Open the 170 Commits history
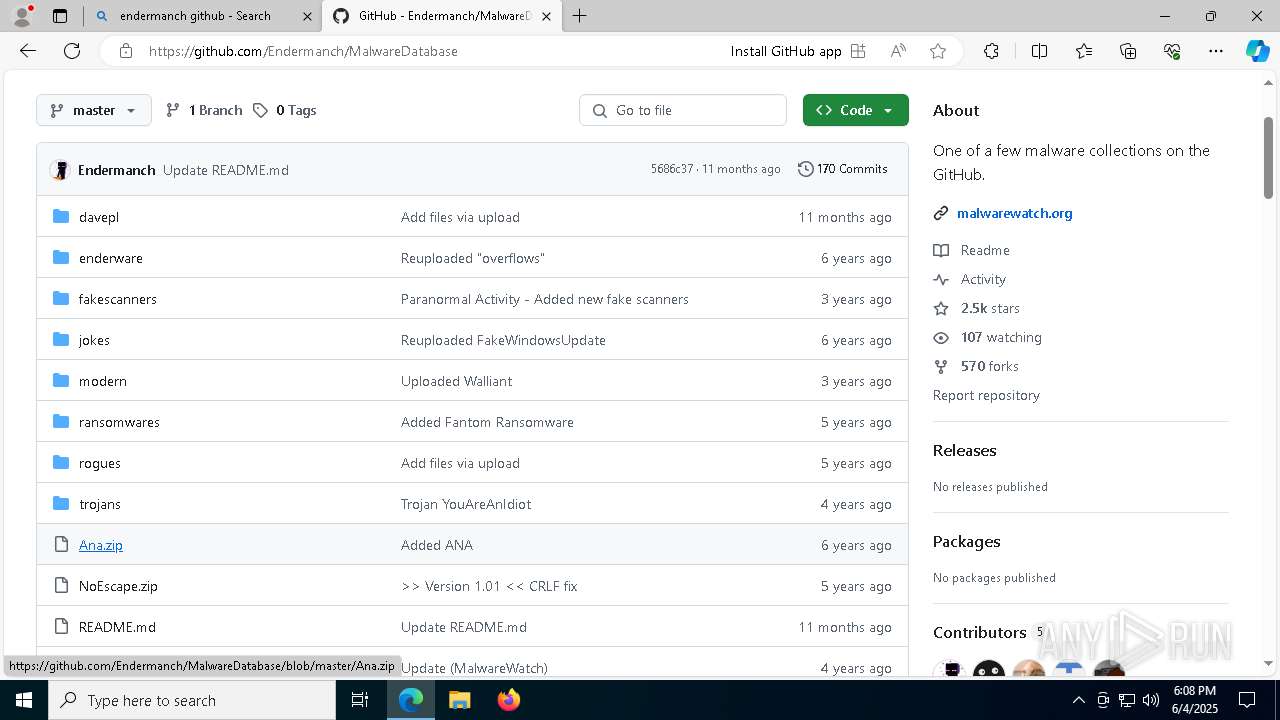This screenshot has height=720, width=1280. pyautogui.click(x=843, y=169)
